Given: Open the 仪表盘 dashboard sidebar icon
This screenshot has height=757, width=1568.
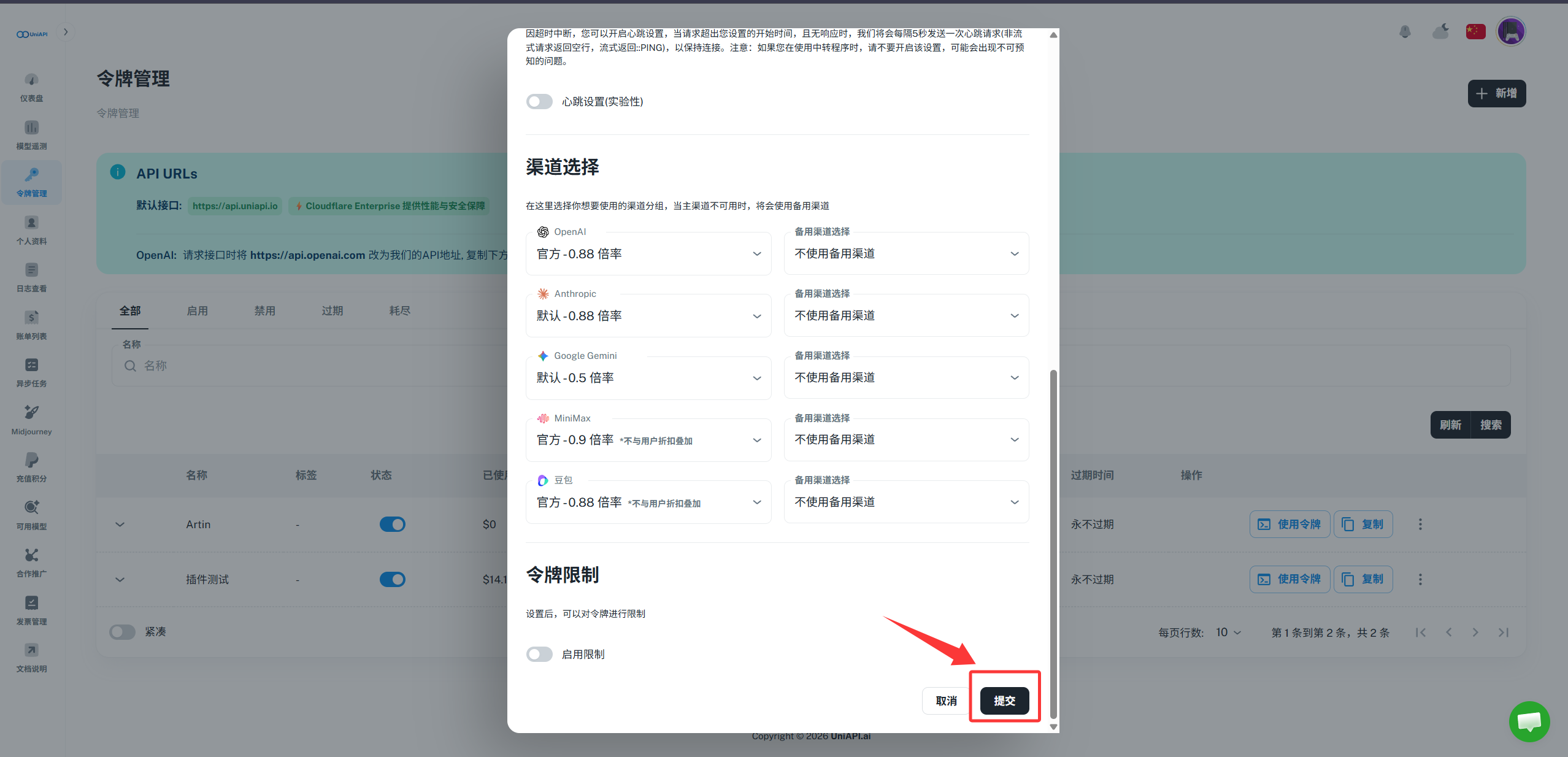Looking at the screenshot, I should tap(31, 87).
